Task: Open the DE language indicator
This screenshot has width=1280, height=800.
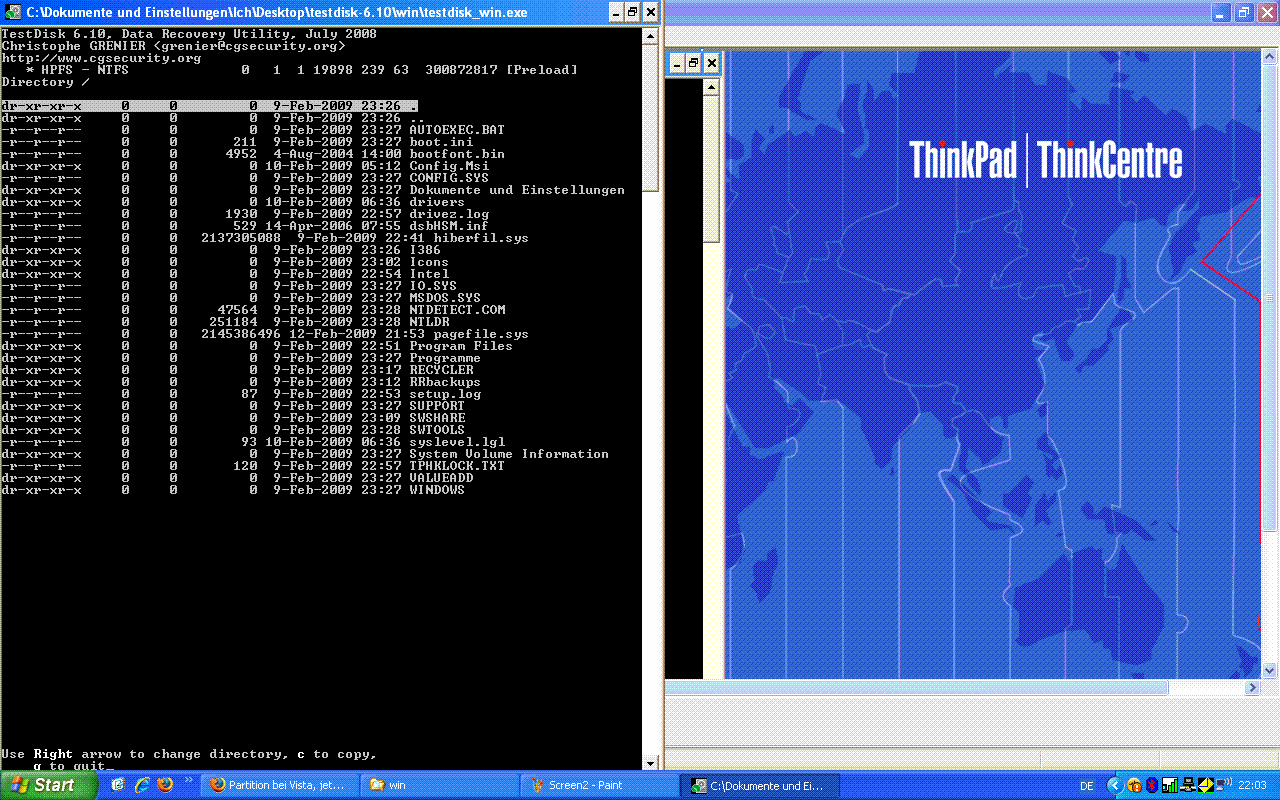Action: 1087,786
